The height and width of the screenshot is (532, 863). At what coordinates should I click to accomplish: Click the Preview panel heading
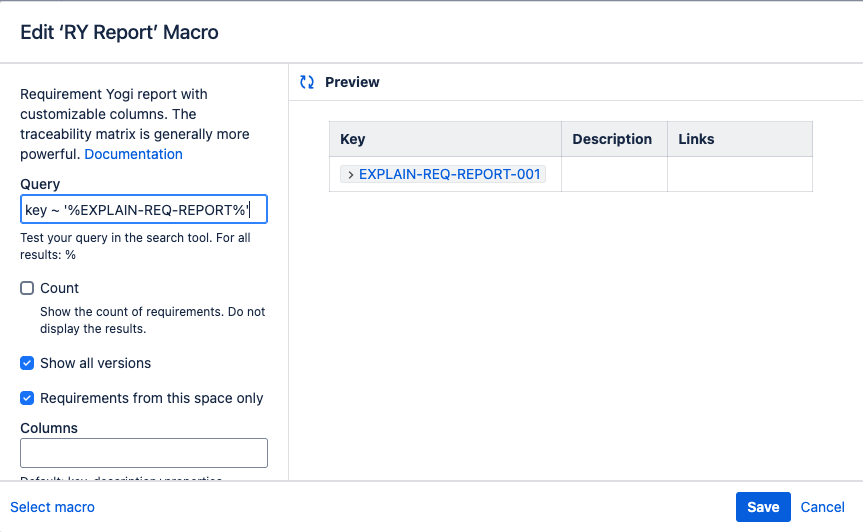[352, 82]
